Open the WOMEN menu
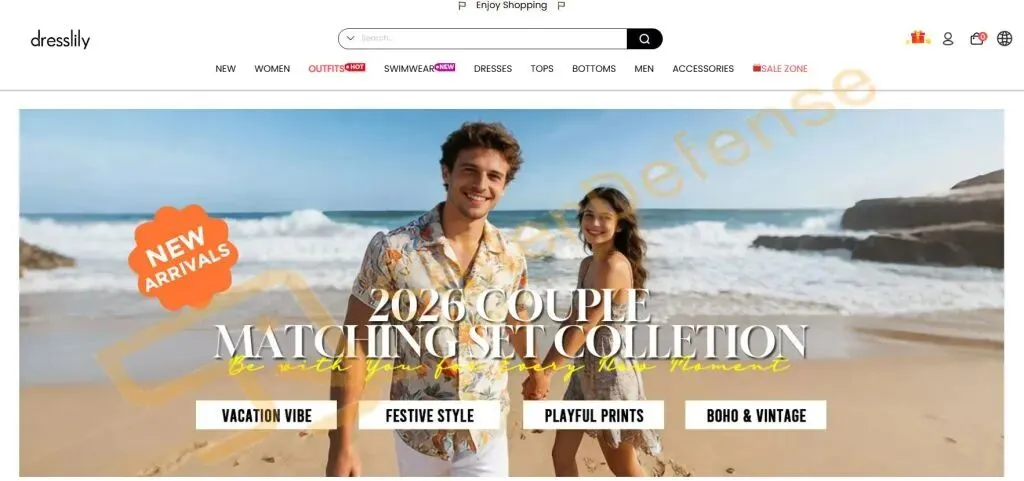This screenshot has width=1024, height=481. coord(272,69)
